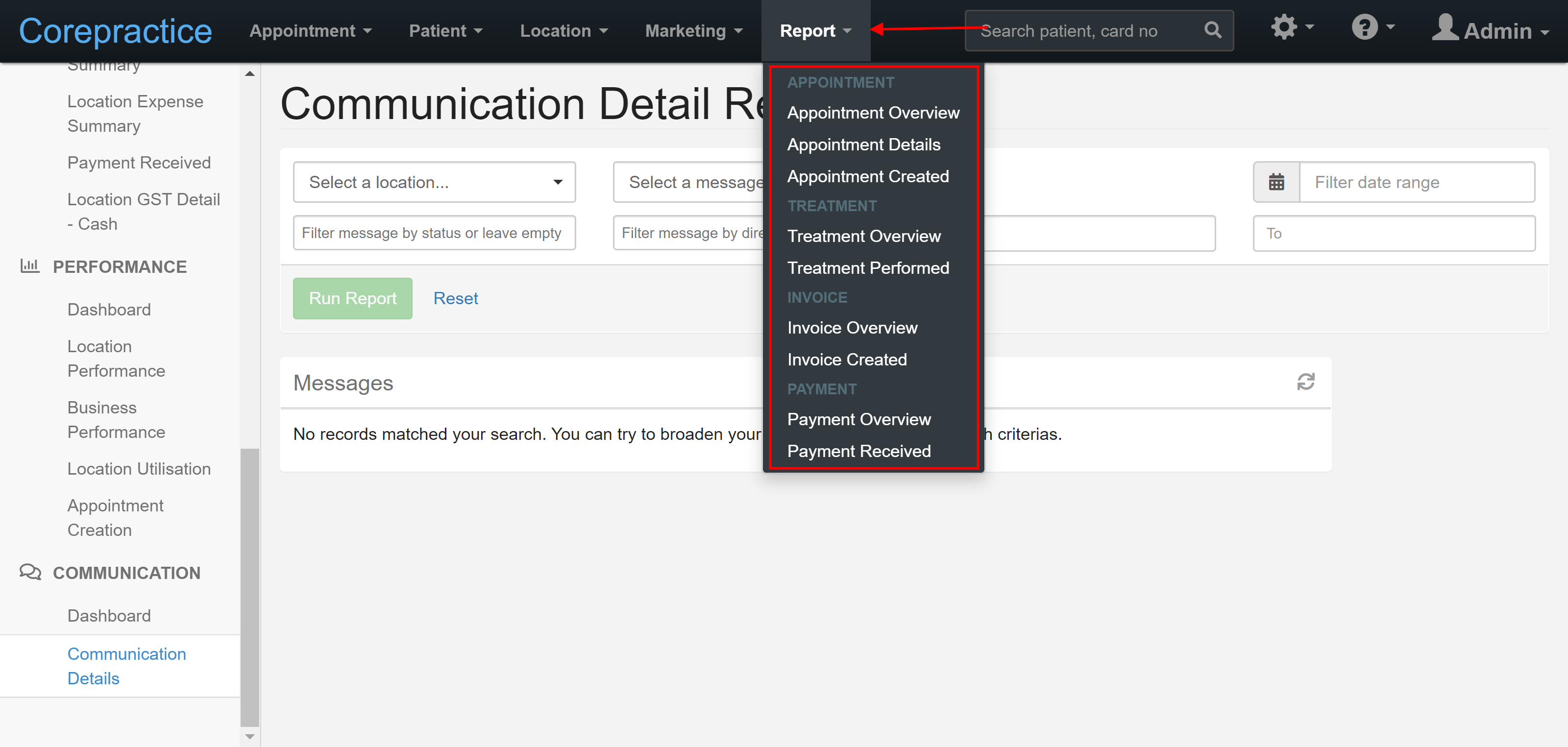This screenshot has height=747, width=1568.
Task: Expand the Select a location dropdown
Action: (x=434, y=182)
